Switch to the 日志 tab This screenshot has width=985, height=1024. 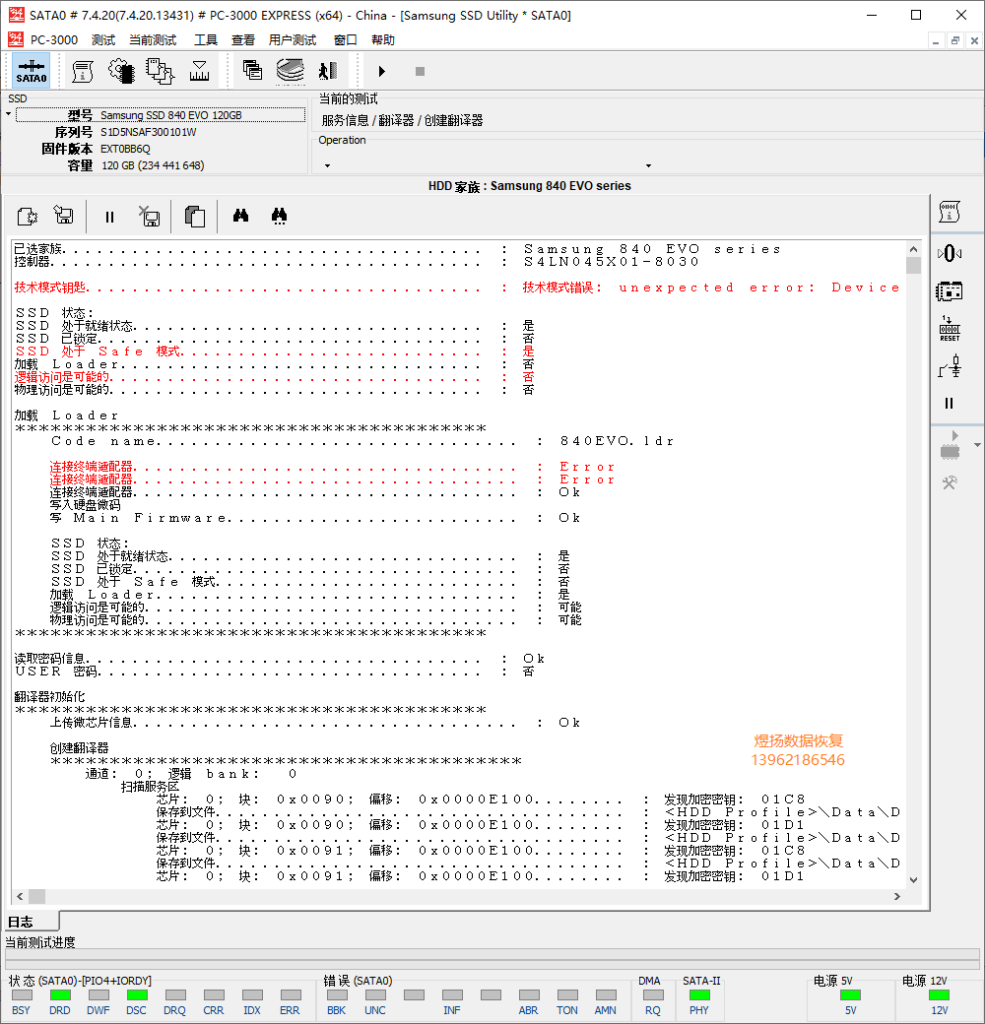31,921
